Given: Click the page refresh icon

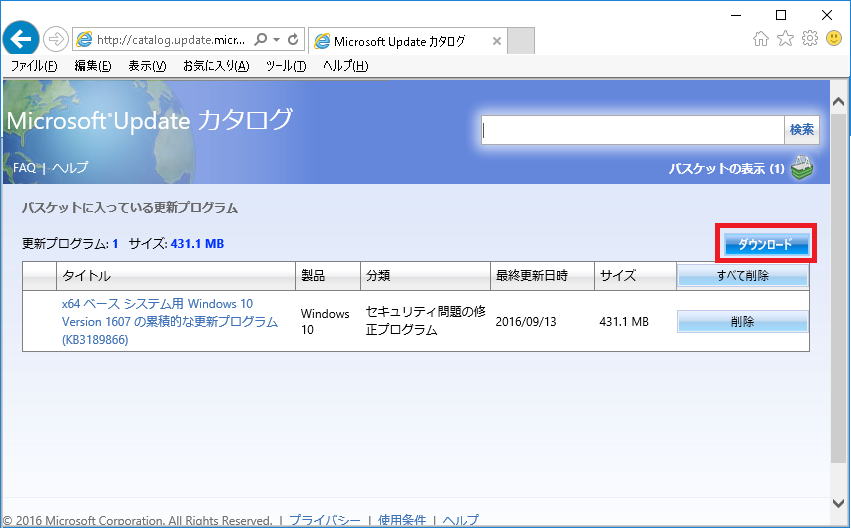Looking at the screenshot, I should tap(293, 41).
